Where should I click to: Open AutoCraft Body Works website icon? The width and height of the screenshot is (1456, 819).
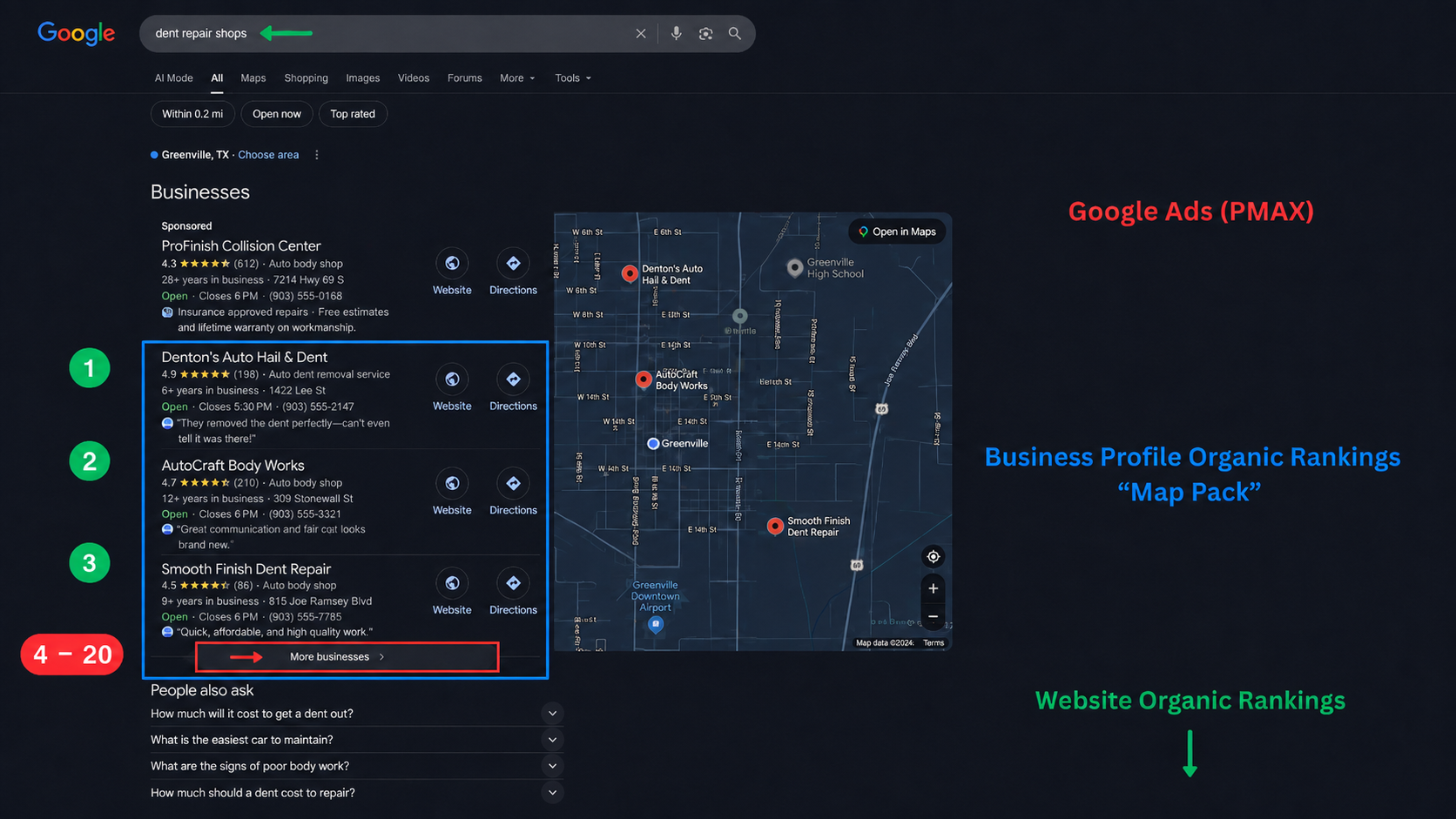[x=452, y=483]
